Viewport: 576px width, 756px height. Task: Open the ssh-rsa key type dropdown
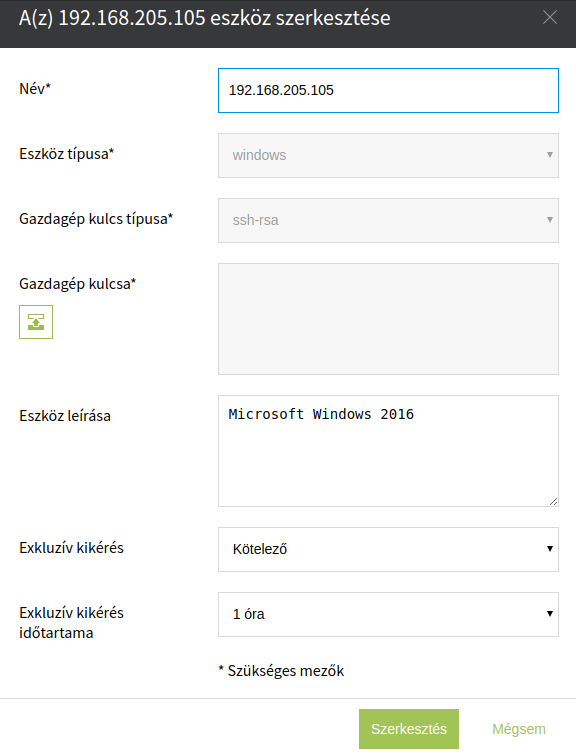388,220
